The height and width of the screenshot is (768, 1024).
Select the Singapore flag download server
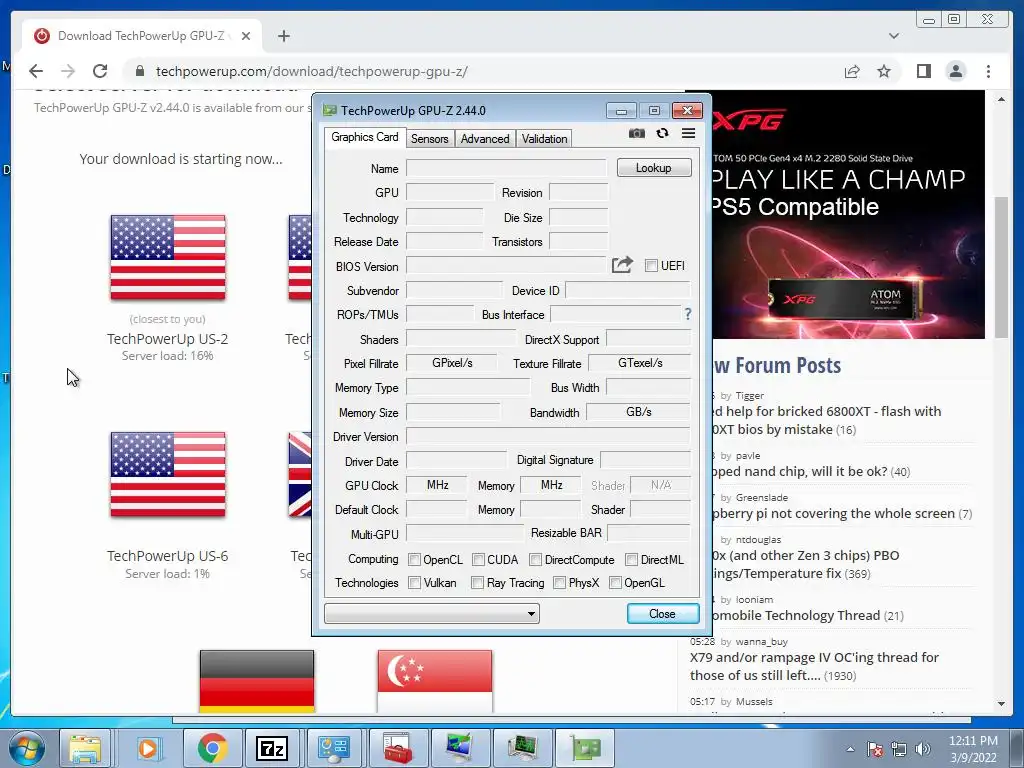click(434, 680)
